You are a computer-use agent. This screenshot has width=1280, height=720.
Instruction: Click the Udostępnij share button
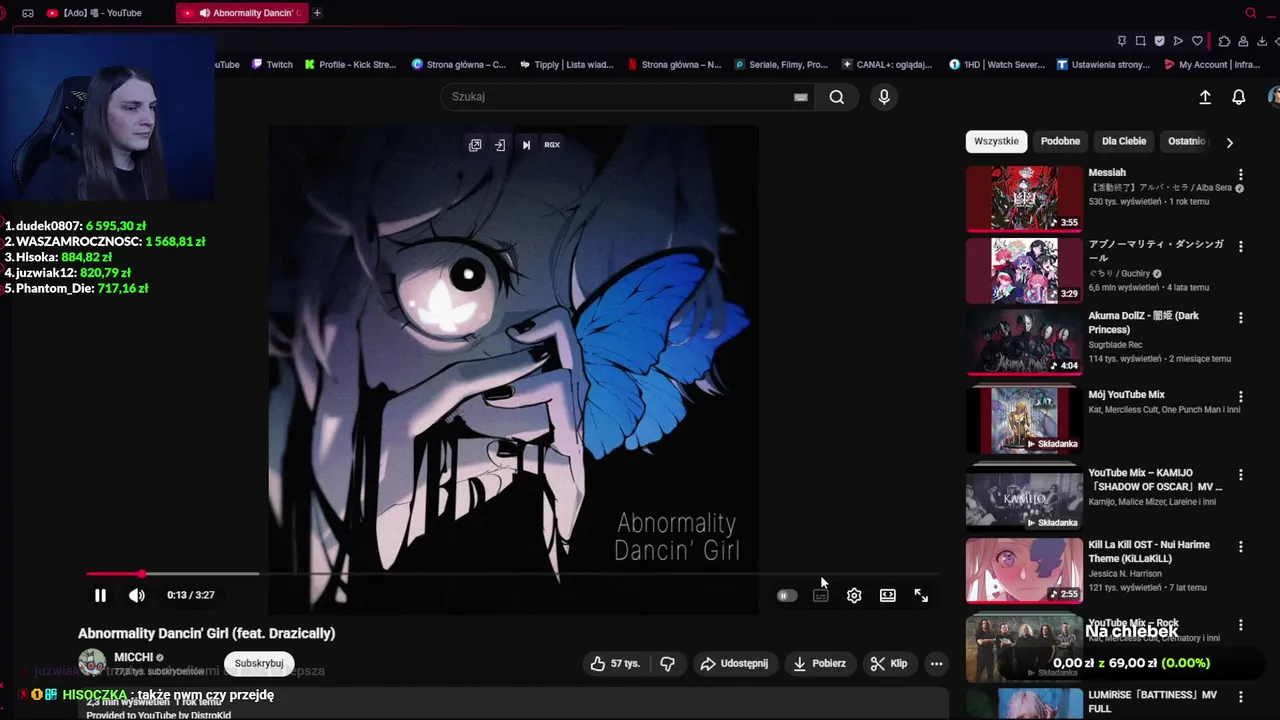click(734, 663)
